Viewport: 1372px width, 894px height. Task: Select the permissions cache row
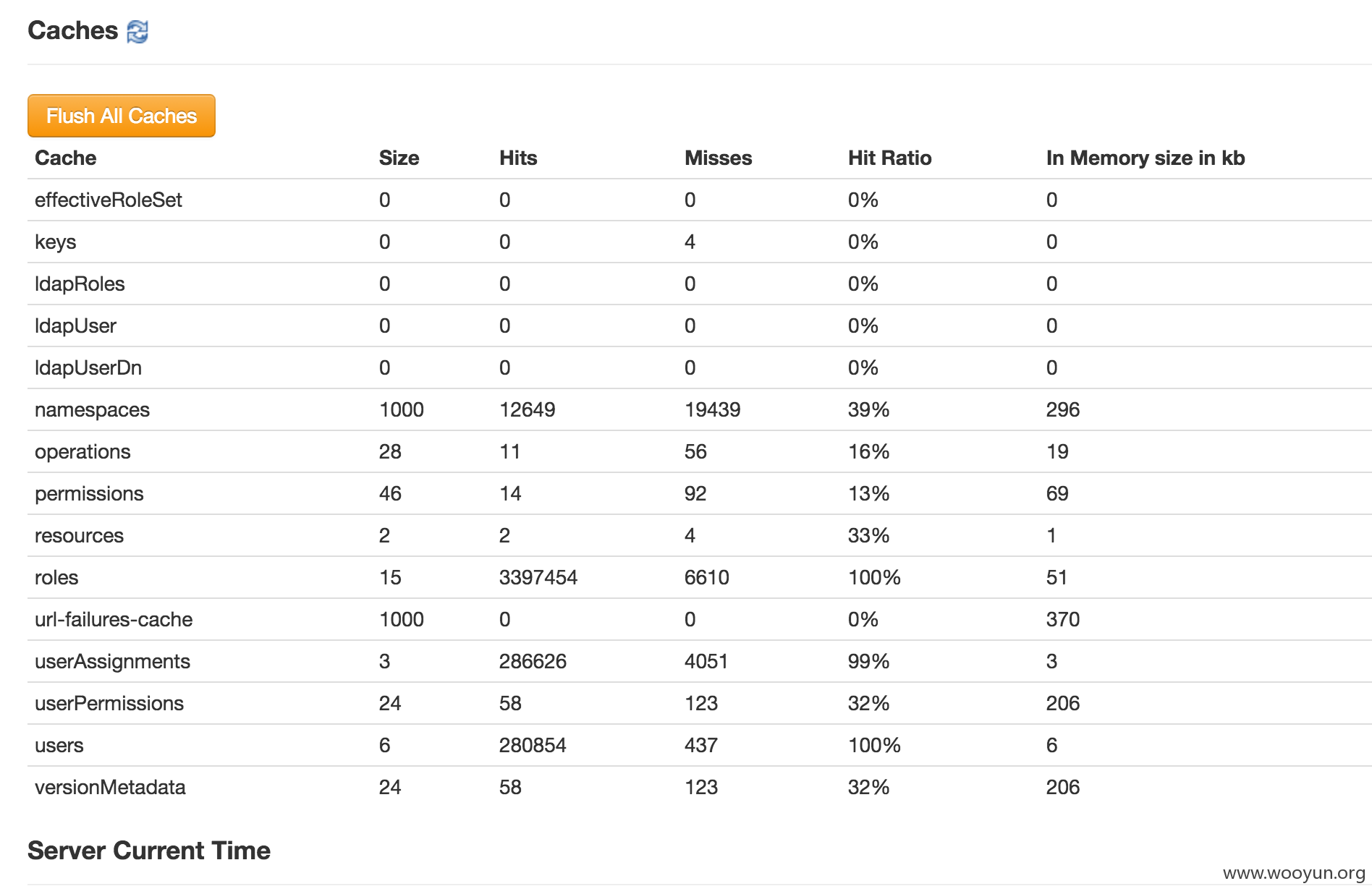point(699,494)
